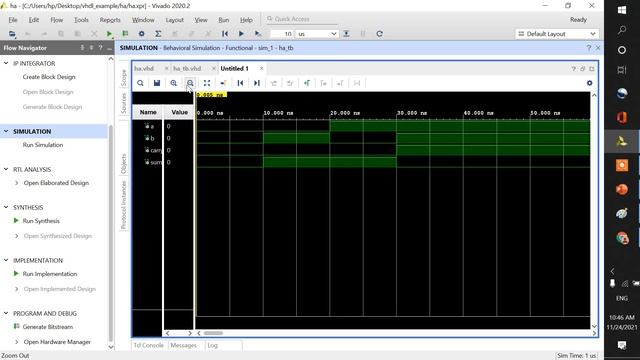Viewport: 640px width, 360px height.
Task: Open Settings via the main toolbar gear
Action: pyautogui.click(x=142, y=34)
